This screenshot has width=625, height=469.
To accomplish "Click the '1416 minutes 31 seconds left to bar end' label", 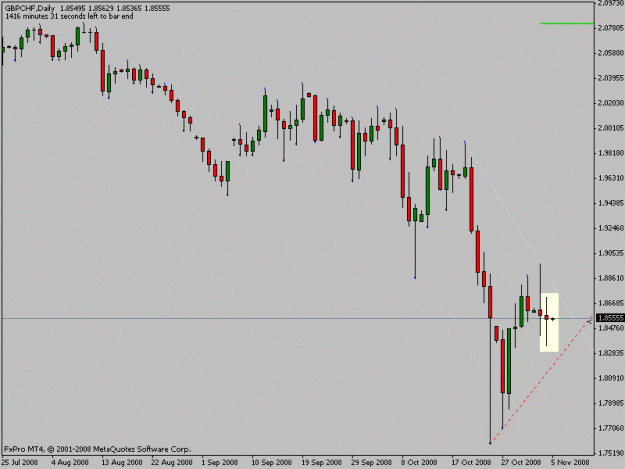I will [69, 16].
